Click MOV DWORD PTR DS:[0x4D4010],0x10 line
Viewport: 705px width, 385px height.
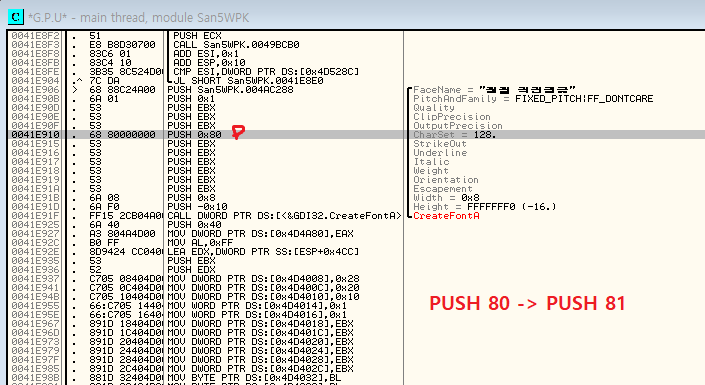[263, 296]
